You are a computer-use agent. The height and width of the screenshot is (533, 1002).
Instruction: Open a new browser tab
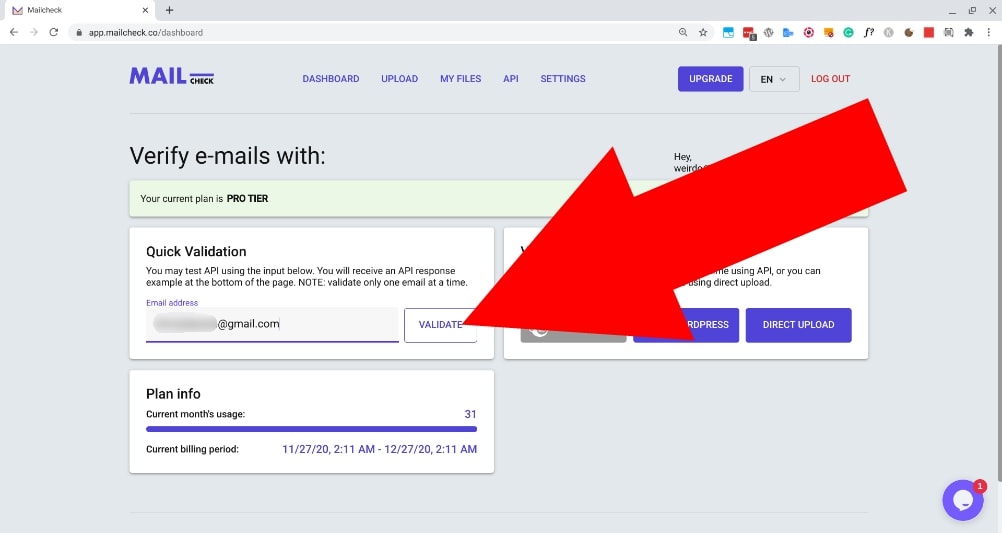pos(169,10)
